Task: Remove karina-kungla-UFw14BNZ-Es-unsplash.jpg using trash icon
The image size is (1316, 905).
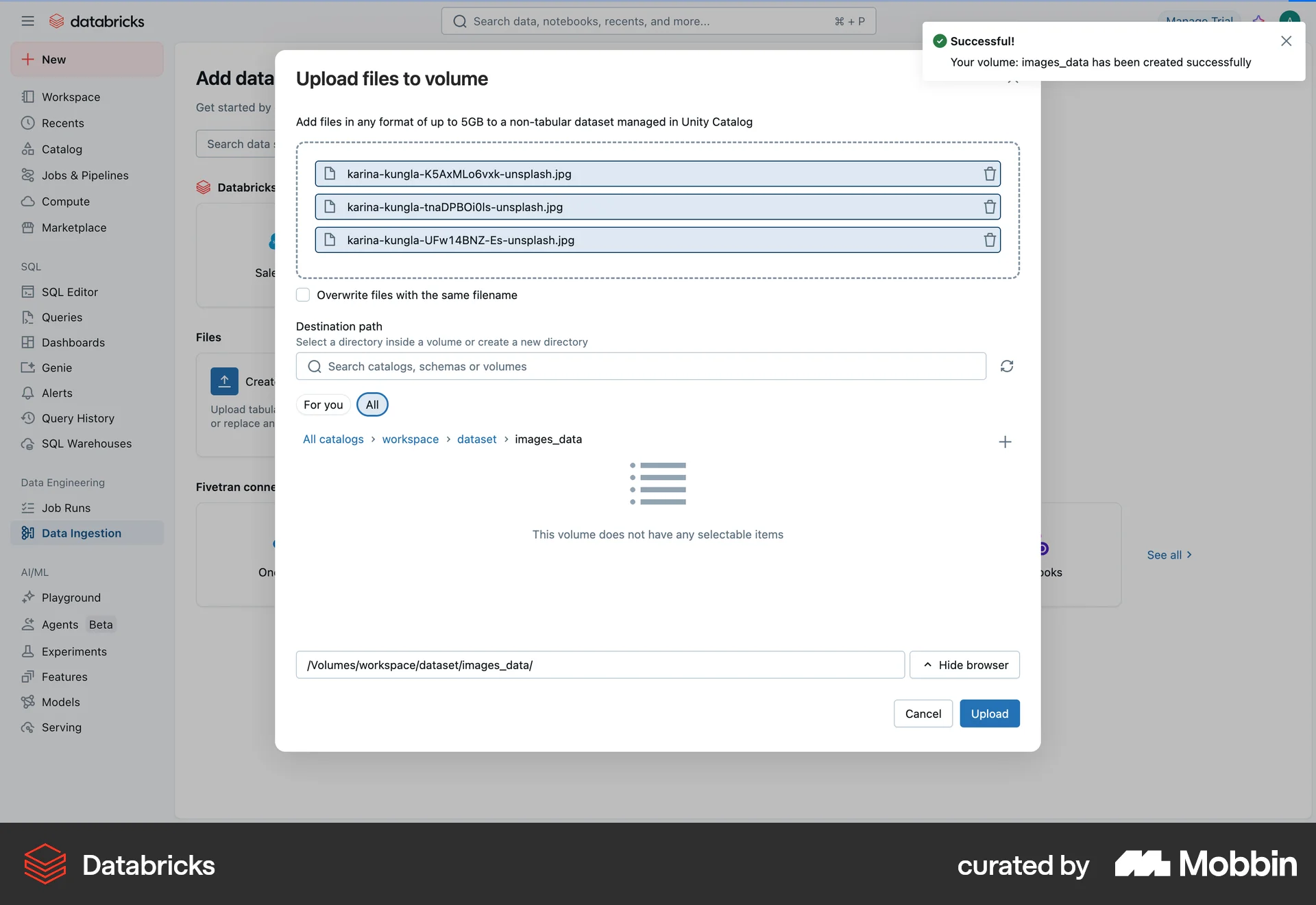Action: click(989, 240)
